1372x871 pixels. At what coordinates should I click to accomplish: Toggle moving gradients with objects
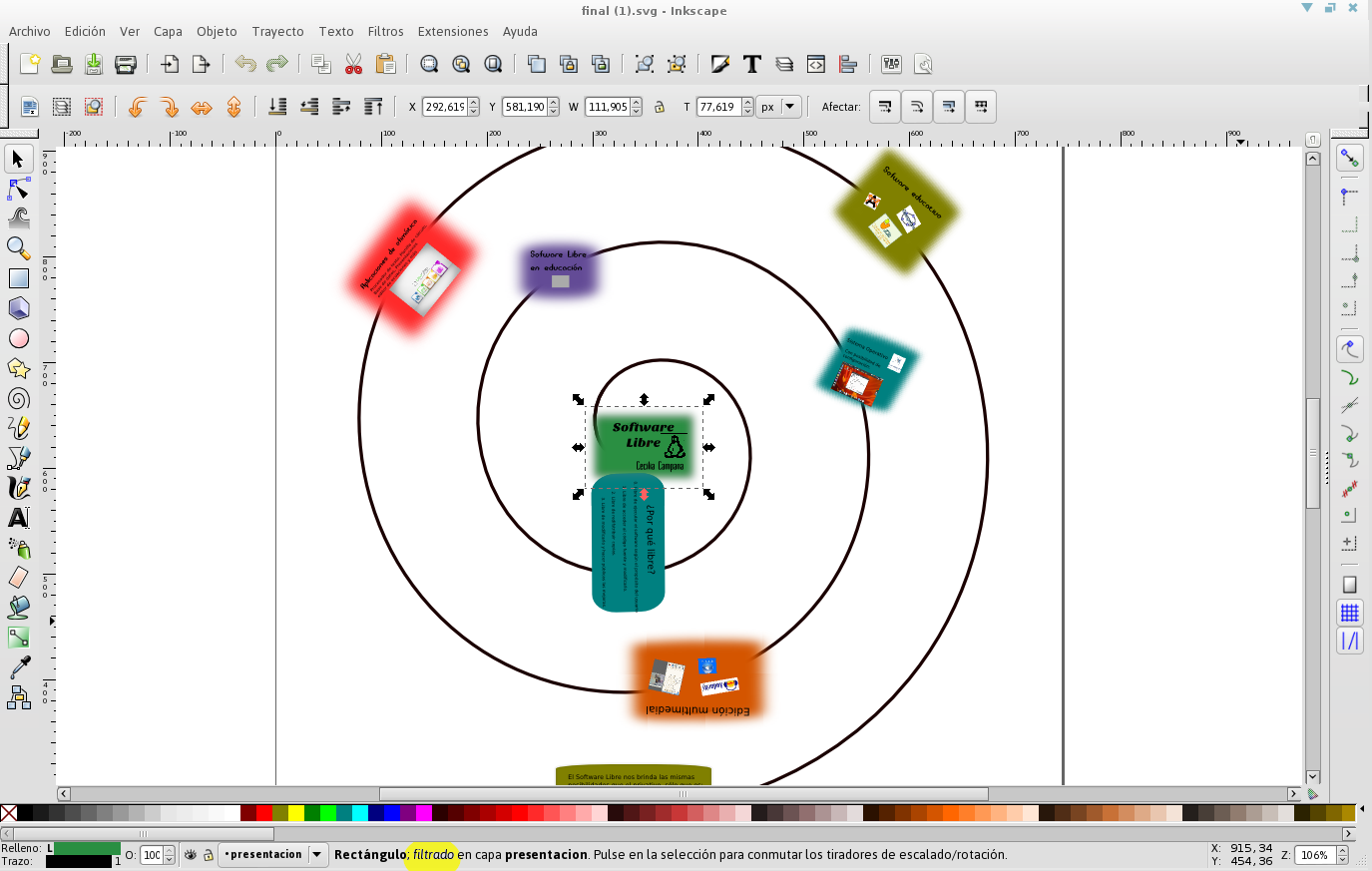(x=949, y=107)
